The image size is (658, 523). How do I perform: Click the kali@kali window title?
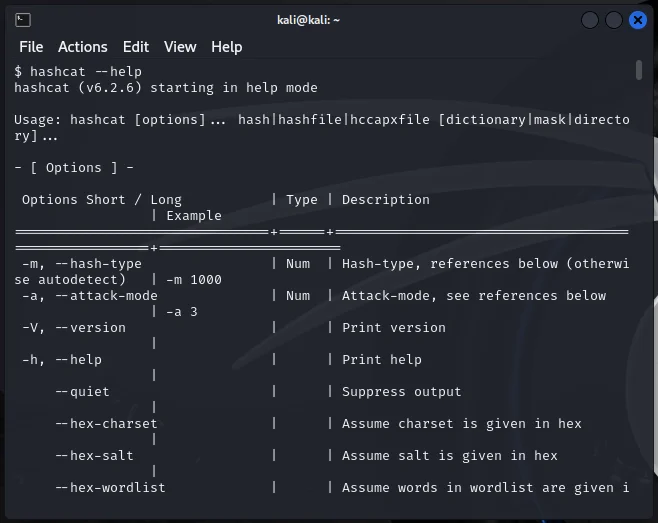click(308, 20)
